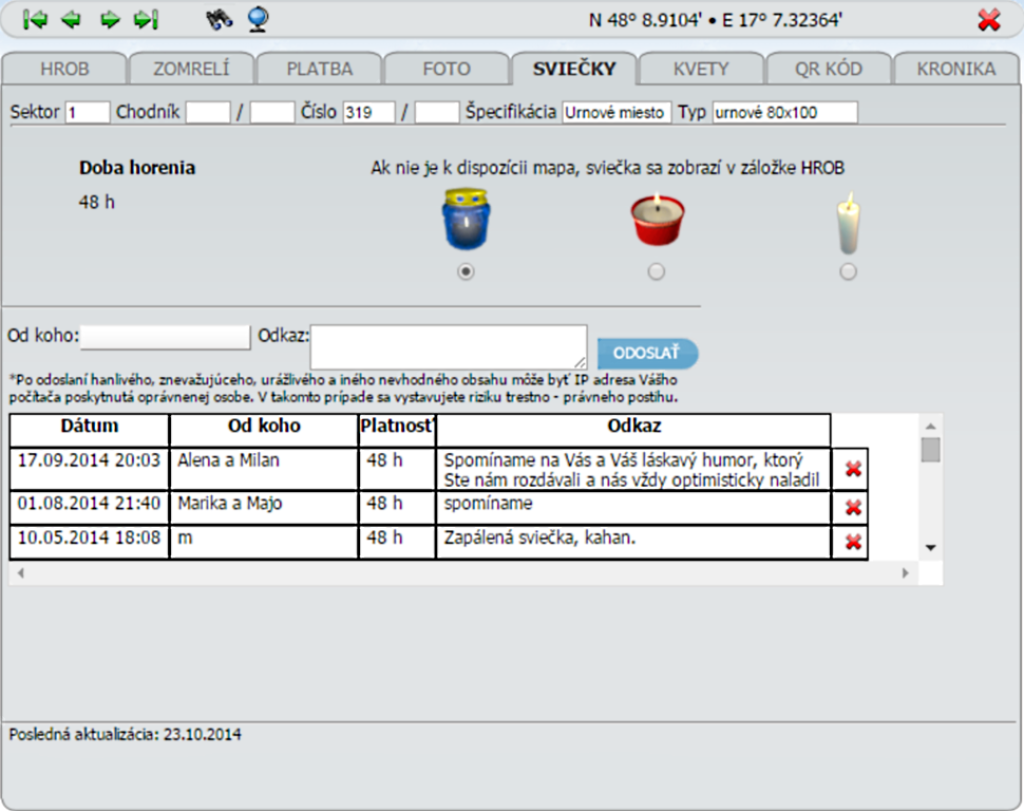Click the Posledná aktualizácia date text
This screenshot has height=811, width=1024.
click(x=125, y=735)
